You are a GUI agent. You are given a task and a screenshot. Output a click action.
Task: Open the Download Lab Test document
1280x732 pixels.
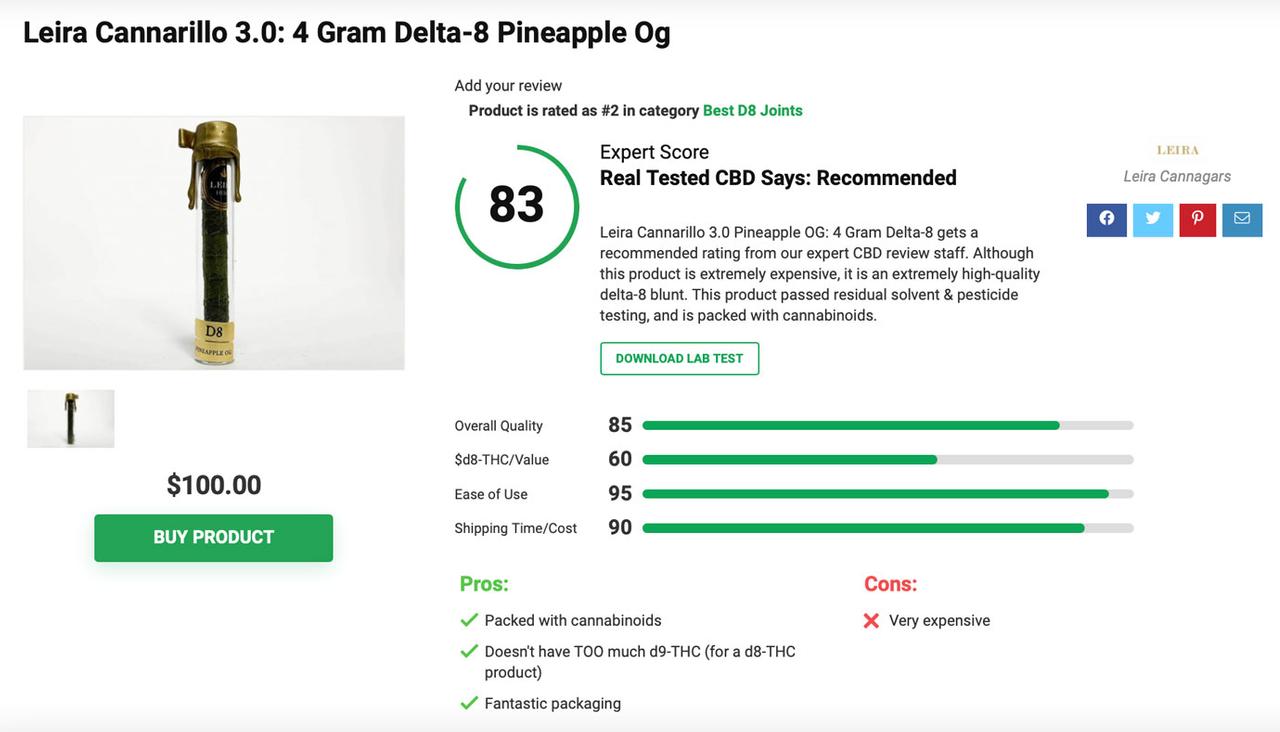(679, 357)
